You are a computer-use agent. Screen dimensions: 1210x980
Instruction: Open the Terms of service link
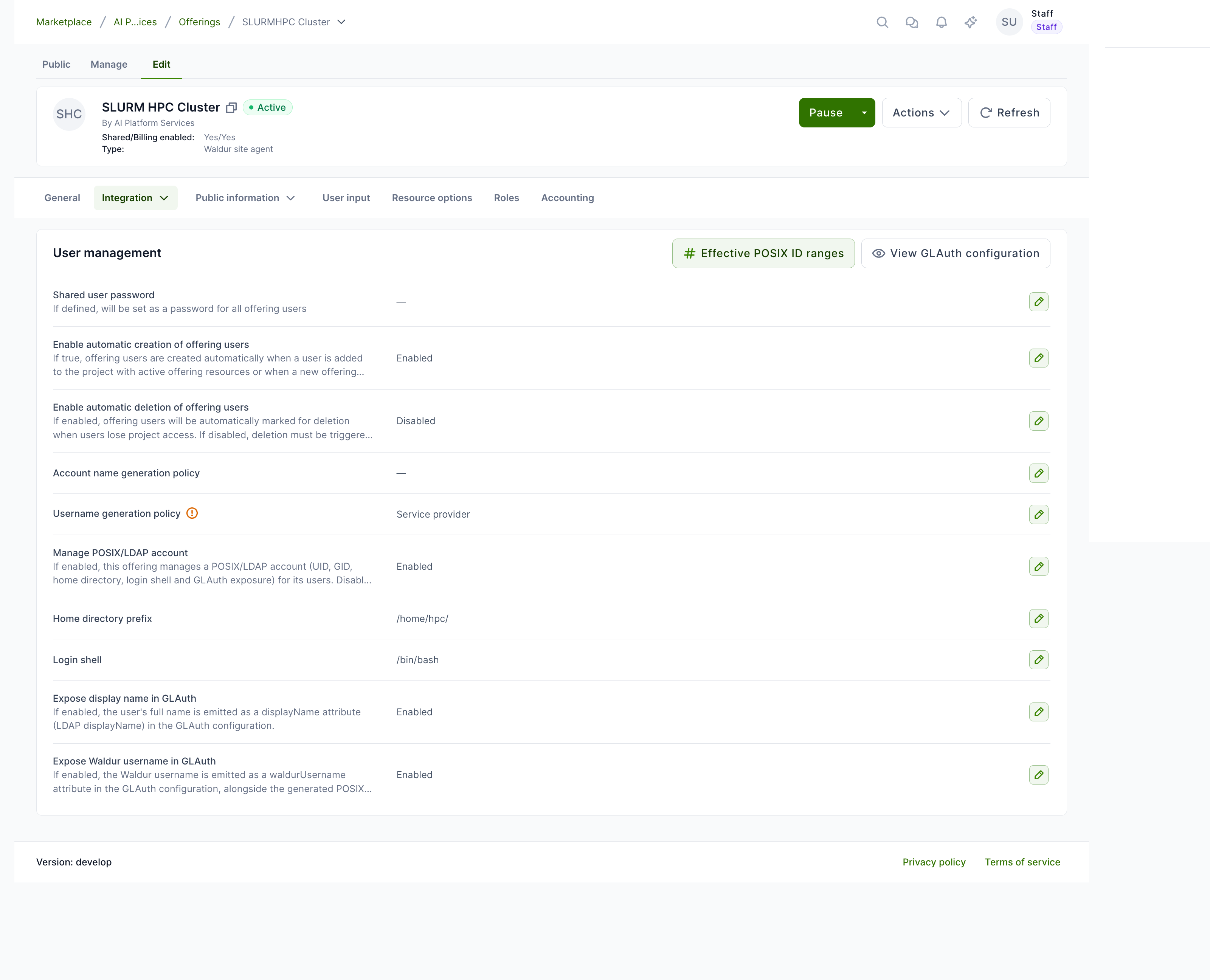point(1022,862)
